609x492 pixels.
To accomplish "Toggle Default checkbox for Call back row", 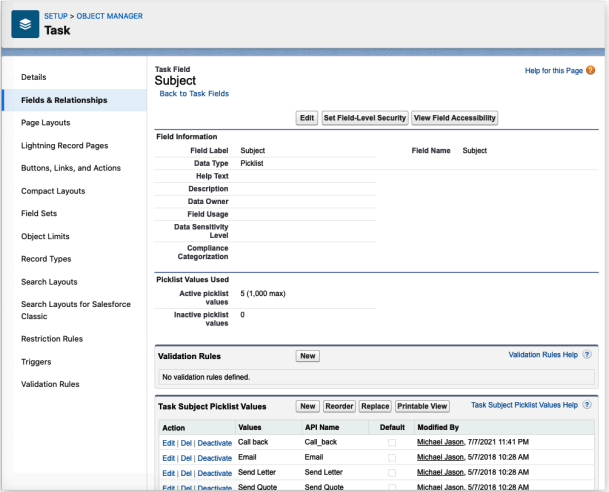I will pyautogui.click(x=392, y=442).
